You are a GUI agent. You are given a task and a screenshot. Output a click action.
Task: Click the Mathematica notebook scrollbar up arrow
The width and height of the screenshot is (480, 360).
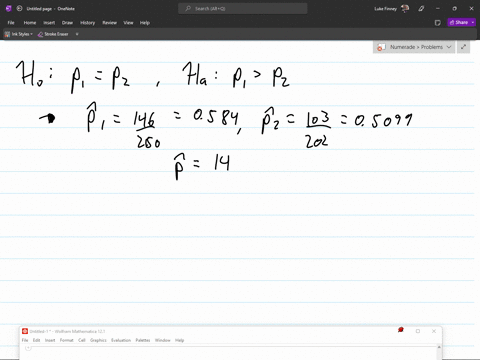[439, 347]
